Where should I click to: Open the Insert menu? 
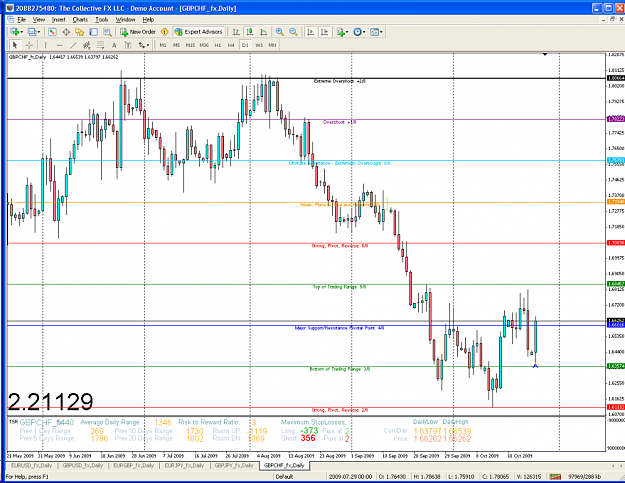pos(59,20)
